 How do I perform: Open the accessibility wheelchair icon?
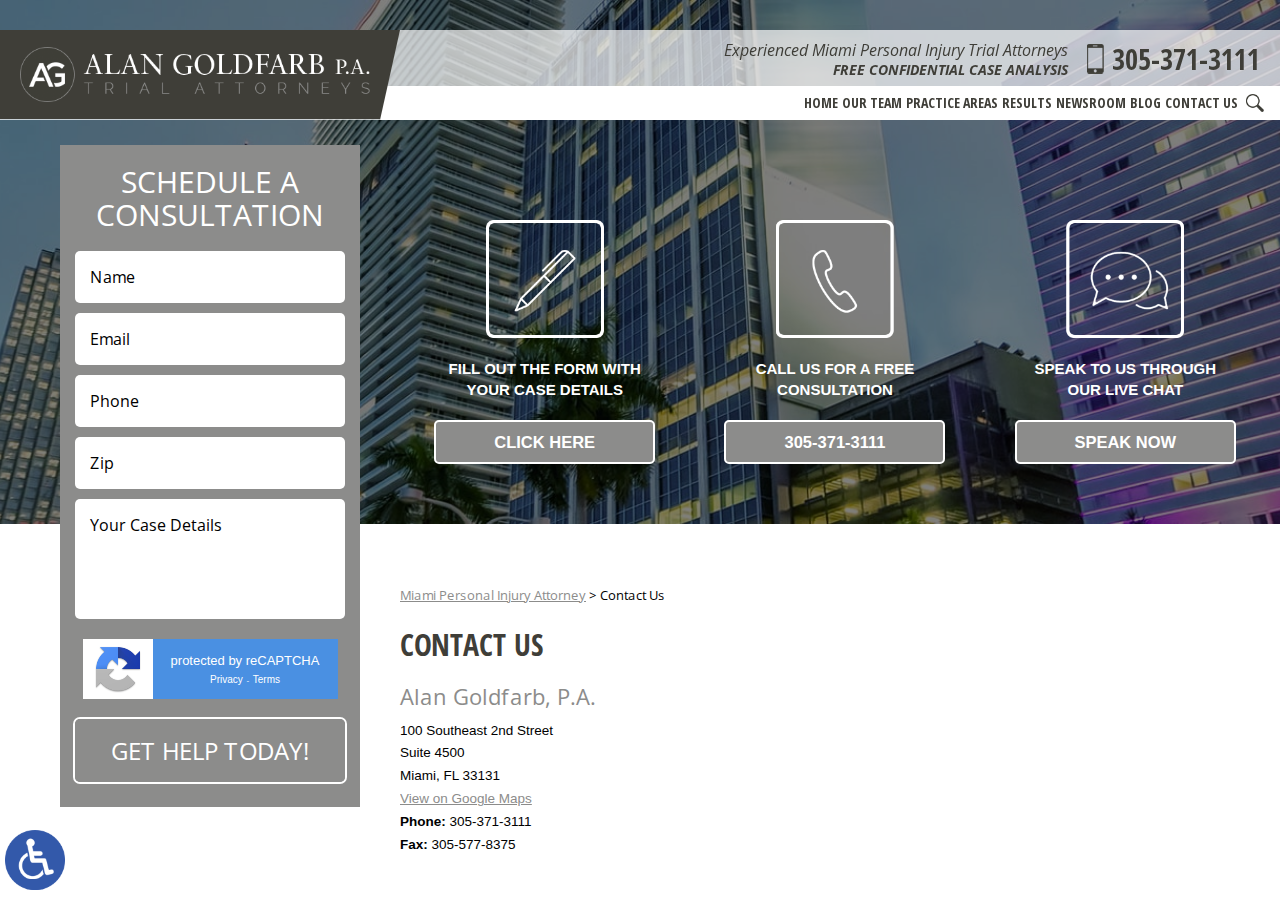(x=35, y=860)
